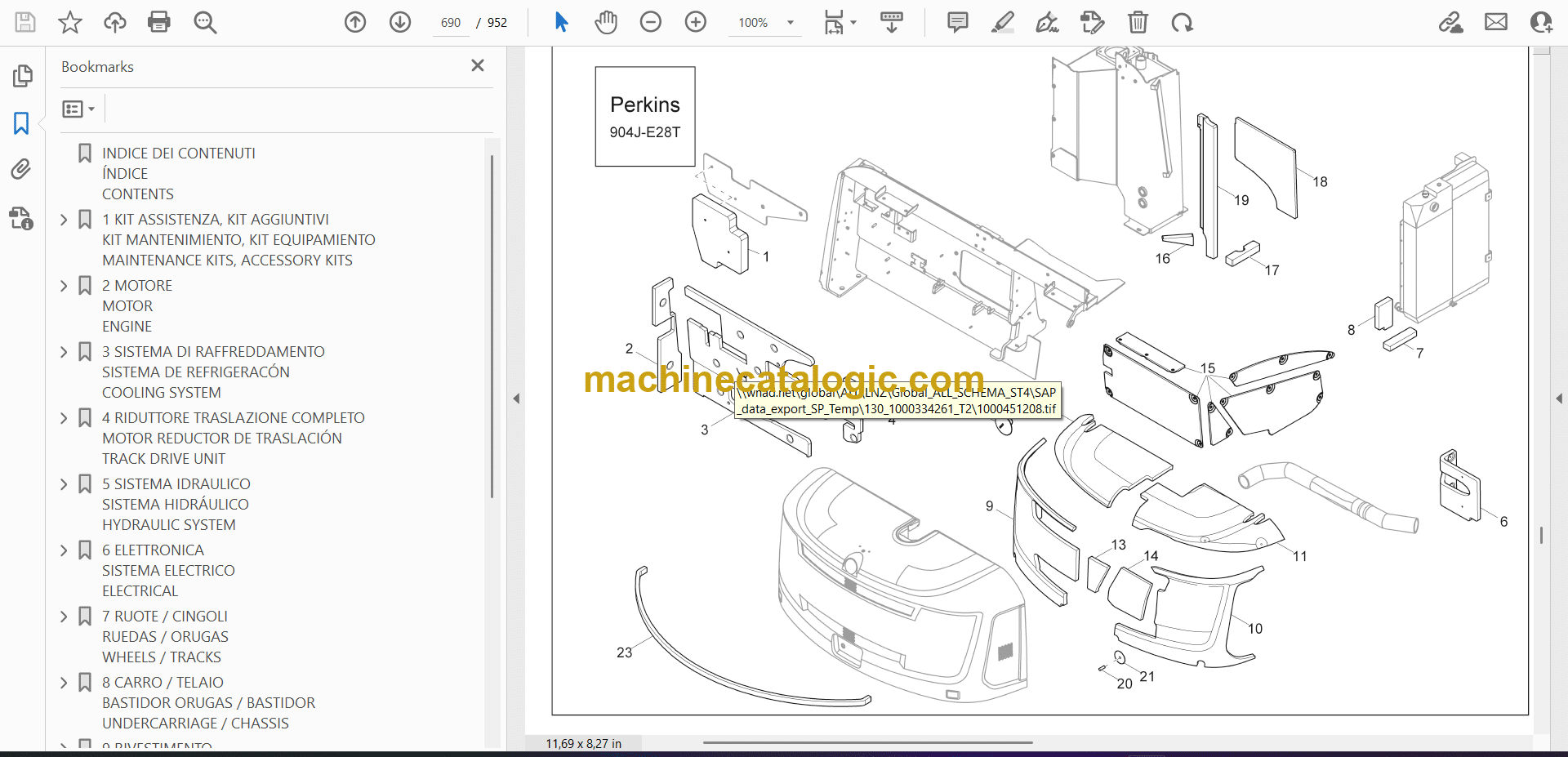Image resolution: width=1568 pixels, height=757 pixels.
Task: Open the bookmarks options menu
Action: click(78, 109)
